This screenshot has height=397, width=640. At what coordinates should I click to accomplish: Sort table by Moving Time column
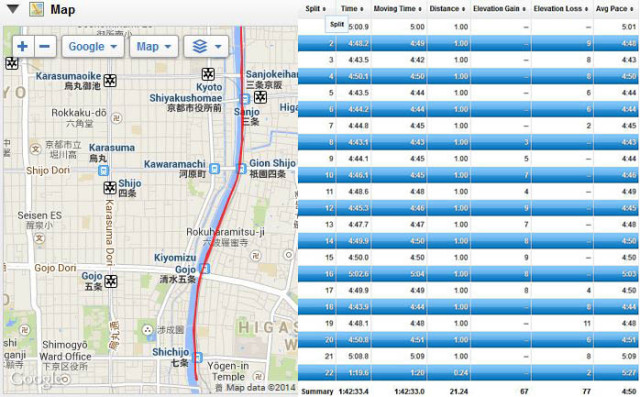pyautogui.click(x=397, y=9)
